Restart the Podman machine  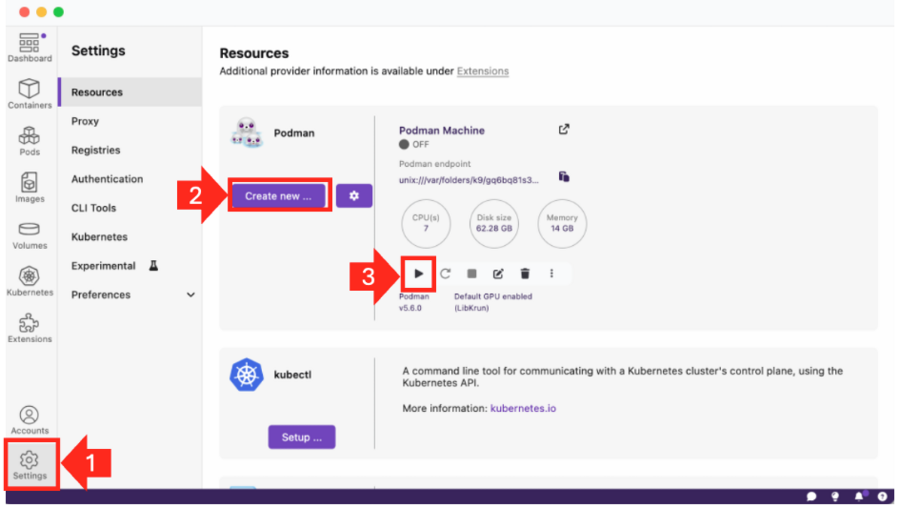(445, 273)
